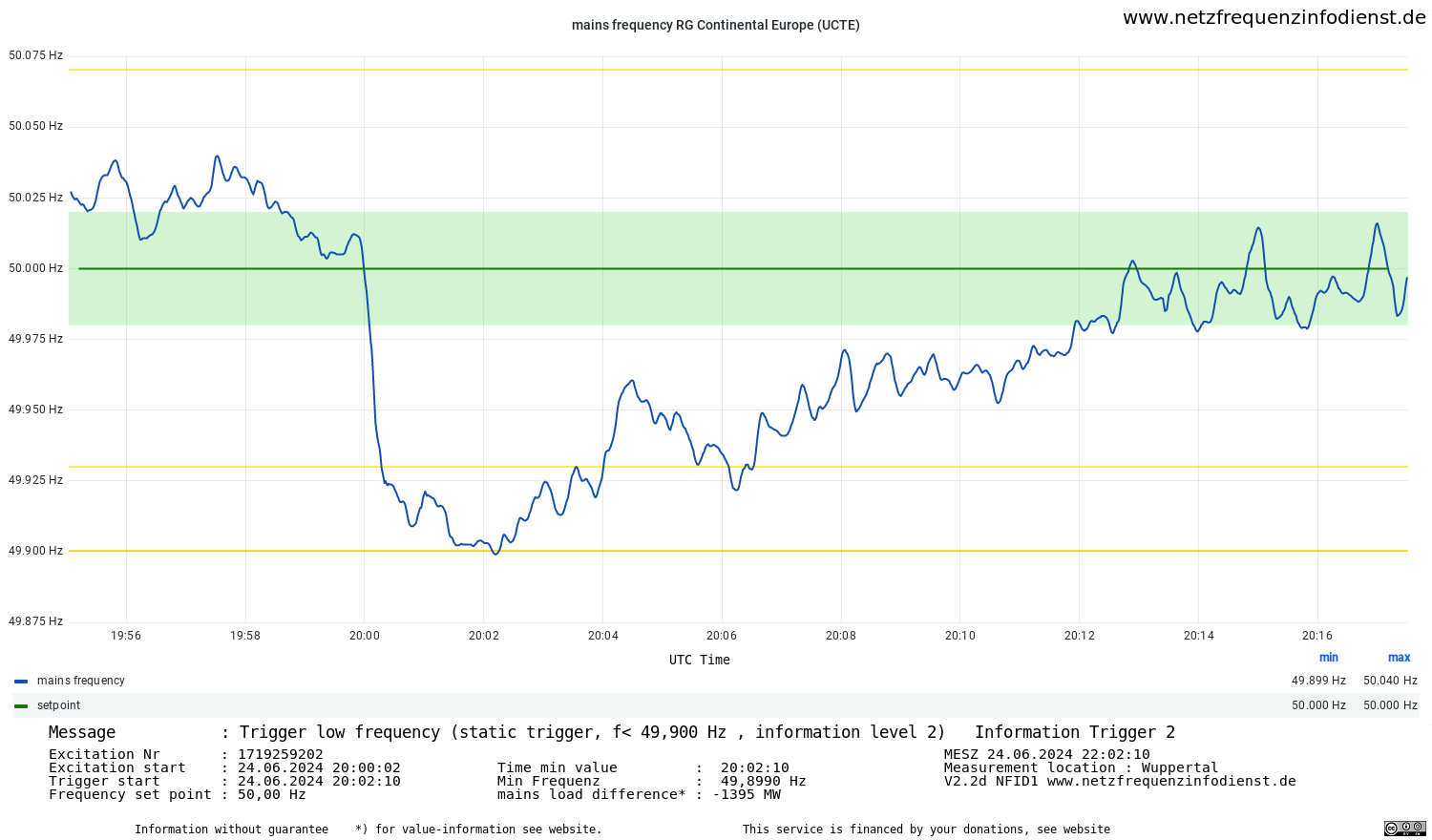The height and width of the screenshot is (840, 1432).
Task: Click the MESZ 24.06.2024 22:02:10 timestamp
Action: pyautogui.click(x=1047, y=754)
